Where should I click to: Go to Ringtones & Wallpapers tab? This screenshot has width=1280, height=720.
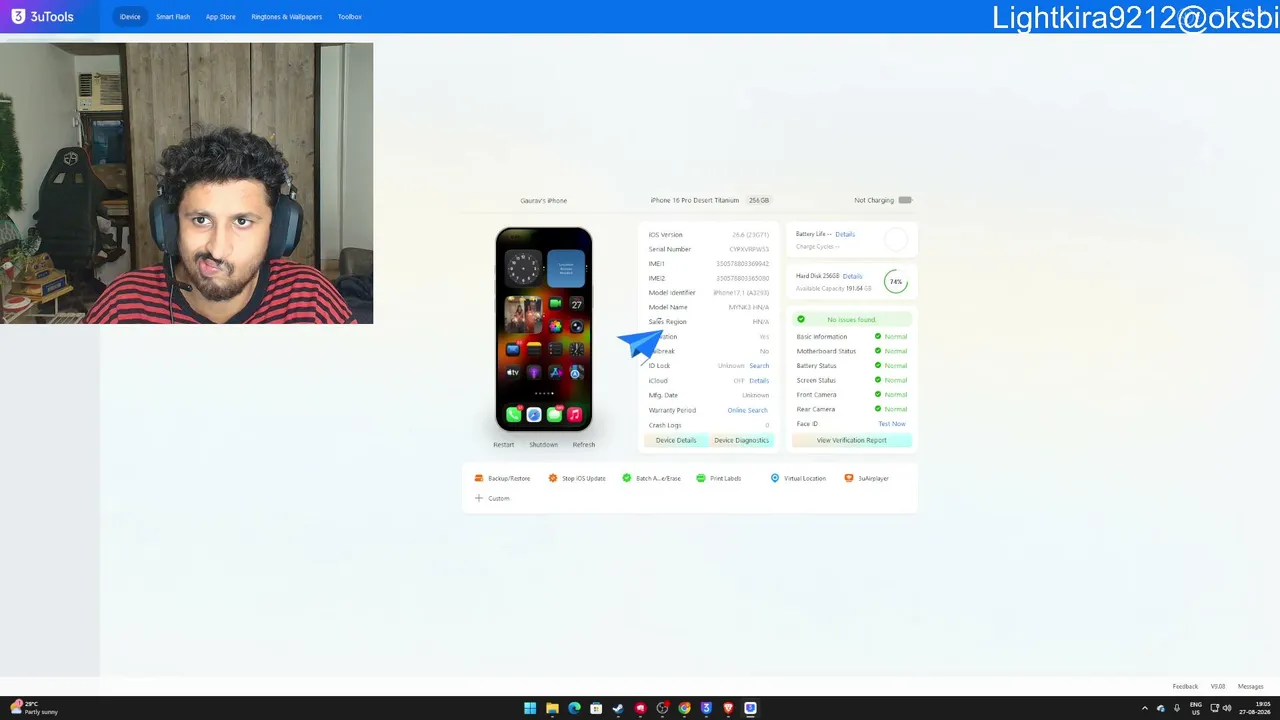click(287, 17)
